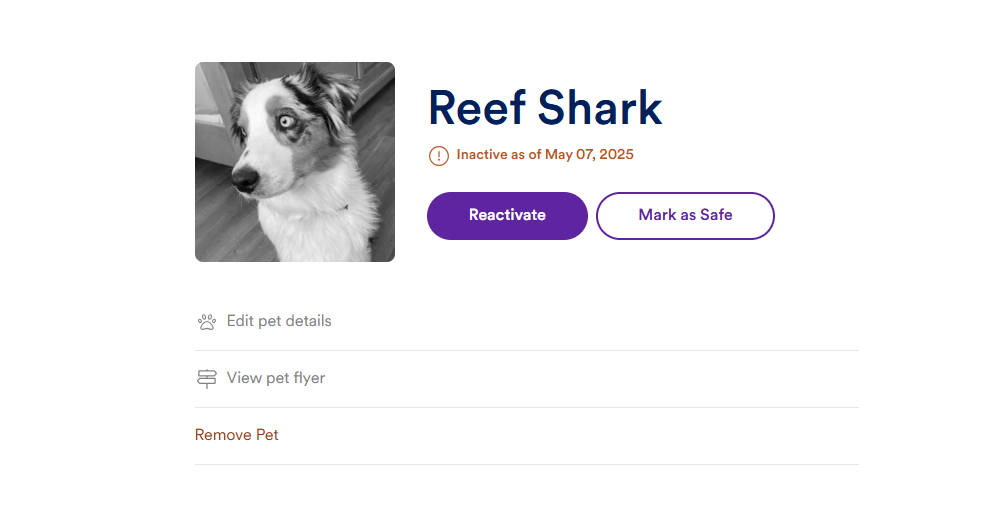The height and width of the screenshot is (508, 981).
Task: Click the word Shark in the heading
Action: pyautogui.click(x=599, y=108)
